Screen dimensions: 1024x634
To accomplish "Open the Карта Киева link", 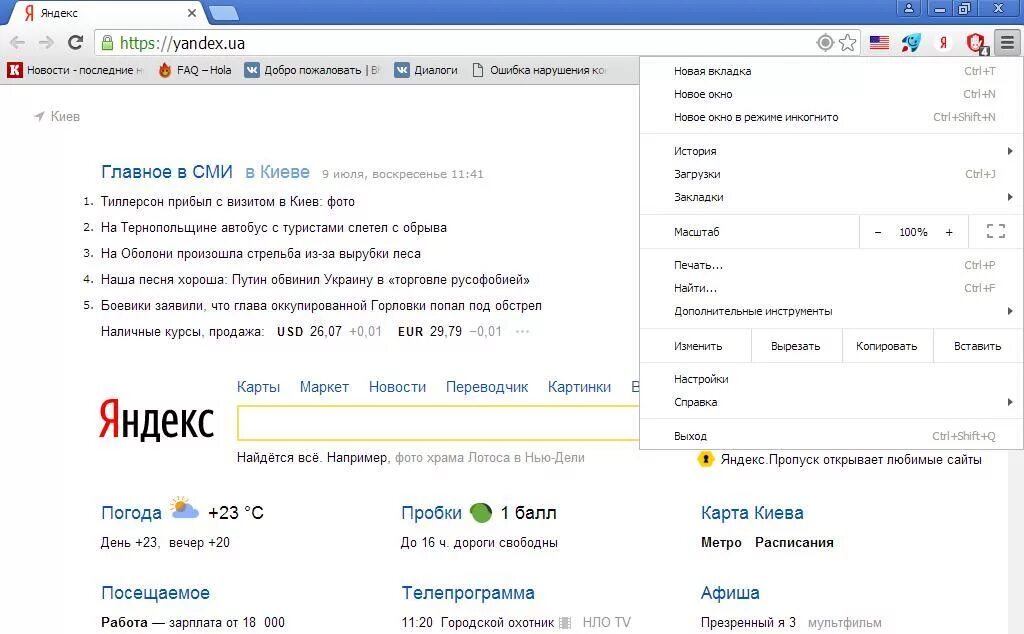I will click(x=752, y=513).
